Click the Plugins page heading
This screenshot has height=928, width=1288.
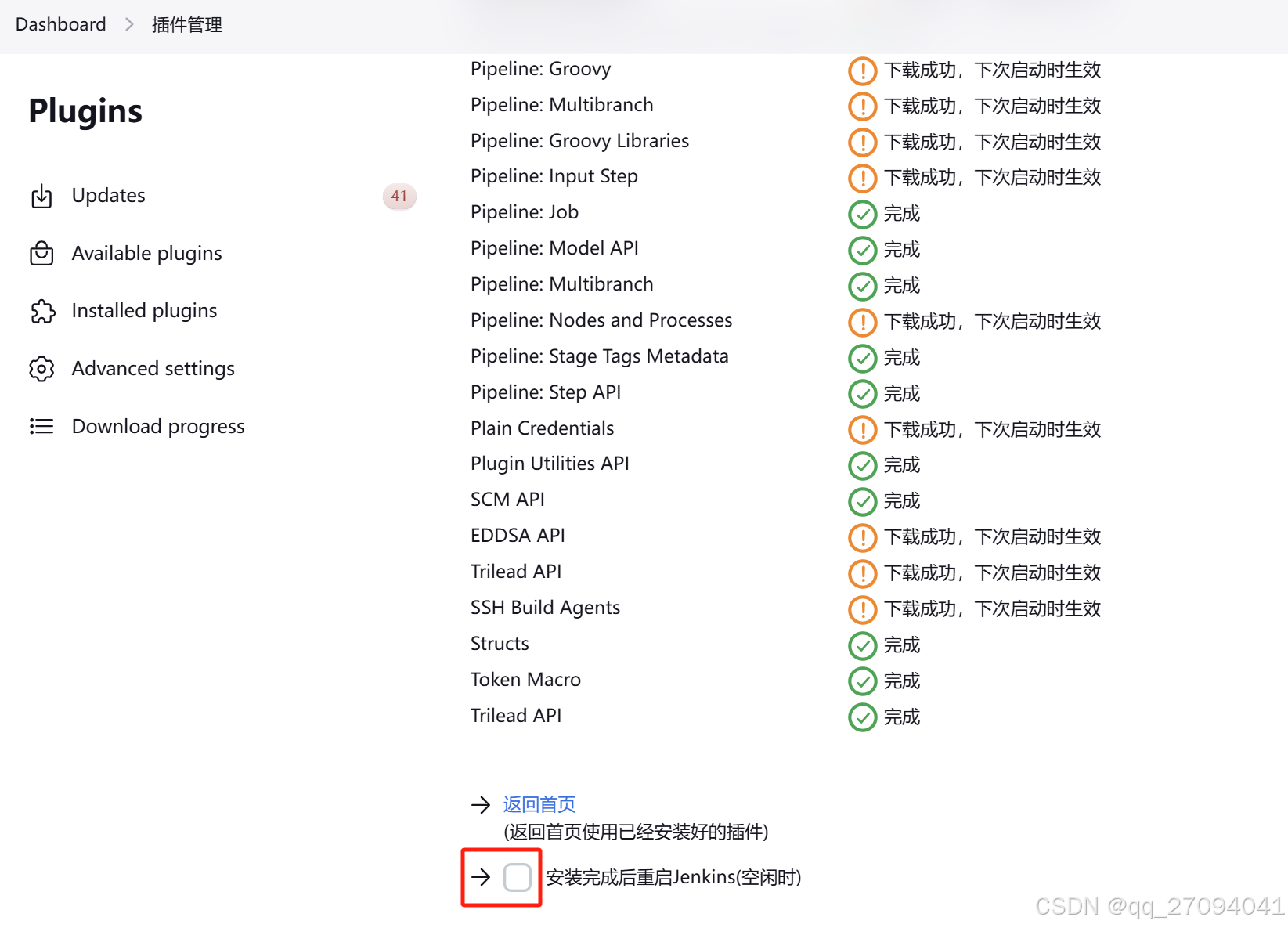coord(85,111)
